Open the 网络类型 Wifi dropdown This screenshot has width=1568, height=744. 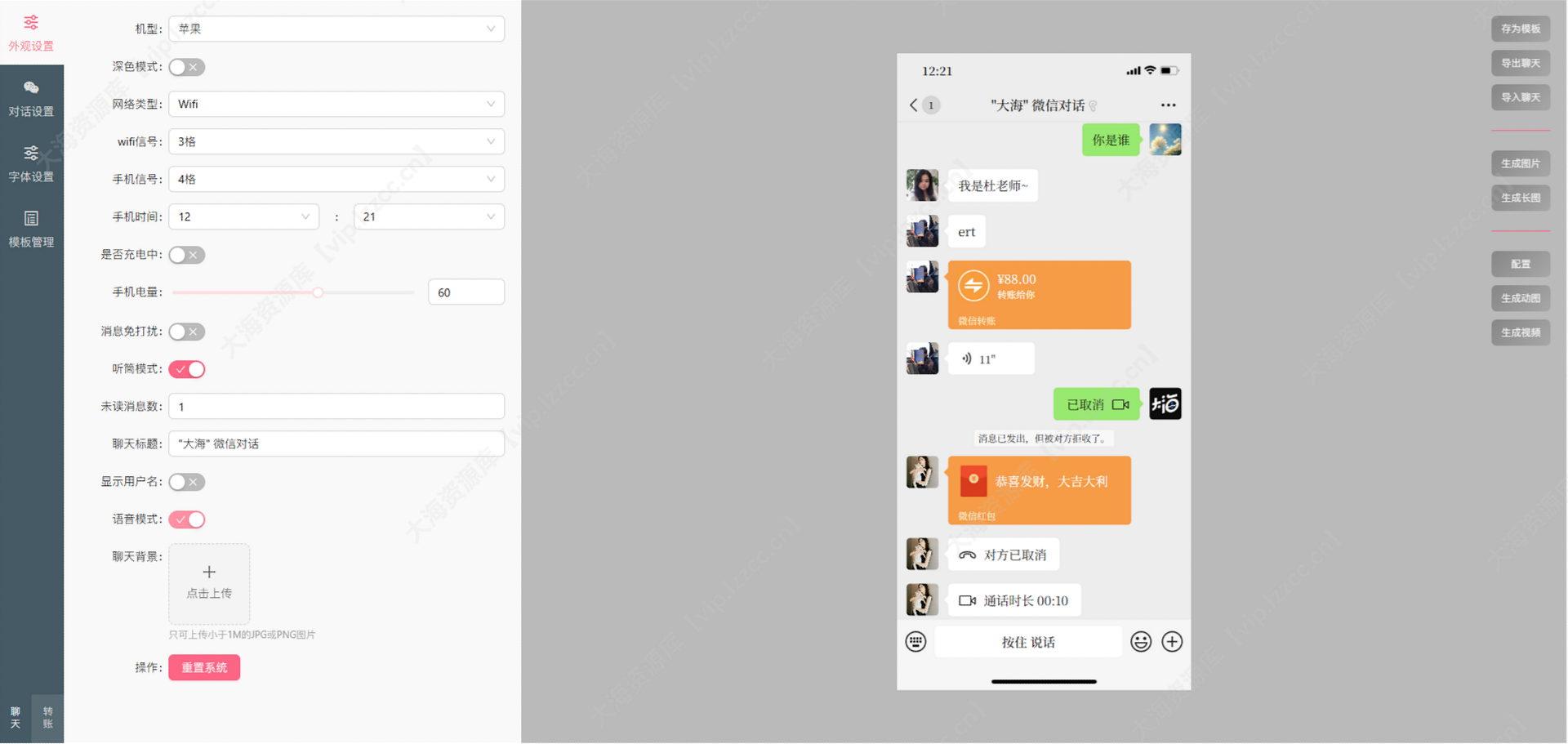[x=336, y=104]
